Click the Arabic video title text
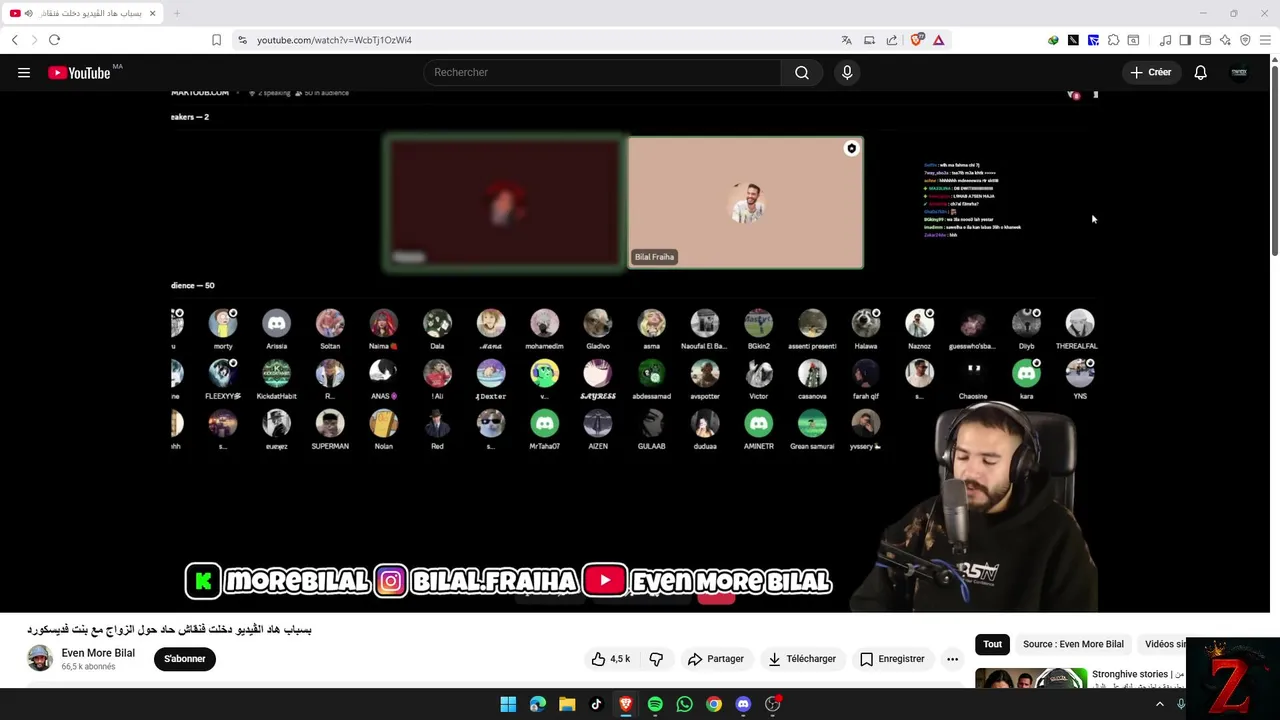The width and height of the screenshot is (1280, 720). click(x=169, y=630)
